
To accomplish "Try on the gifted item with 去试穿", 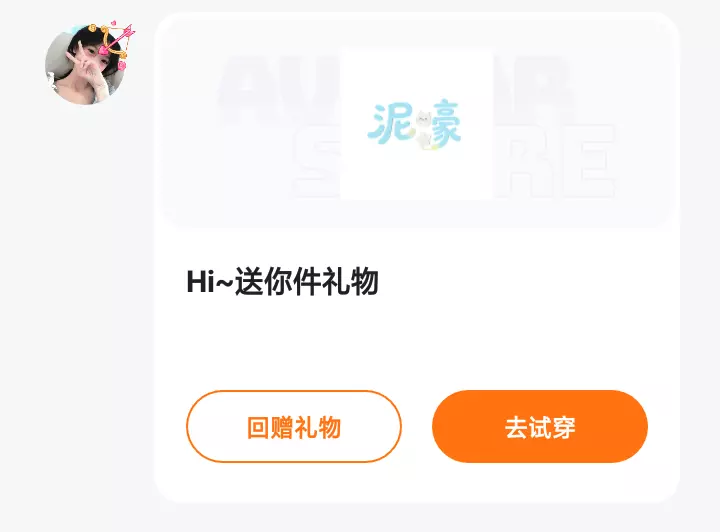I will tap(540, 427).
